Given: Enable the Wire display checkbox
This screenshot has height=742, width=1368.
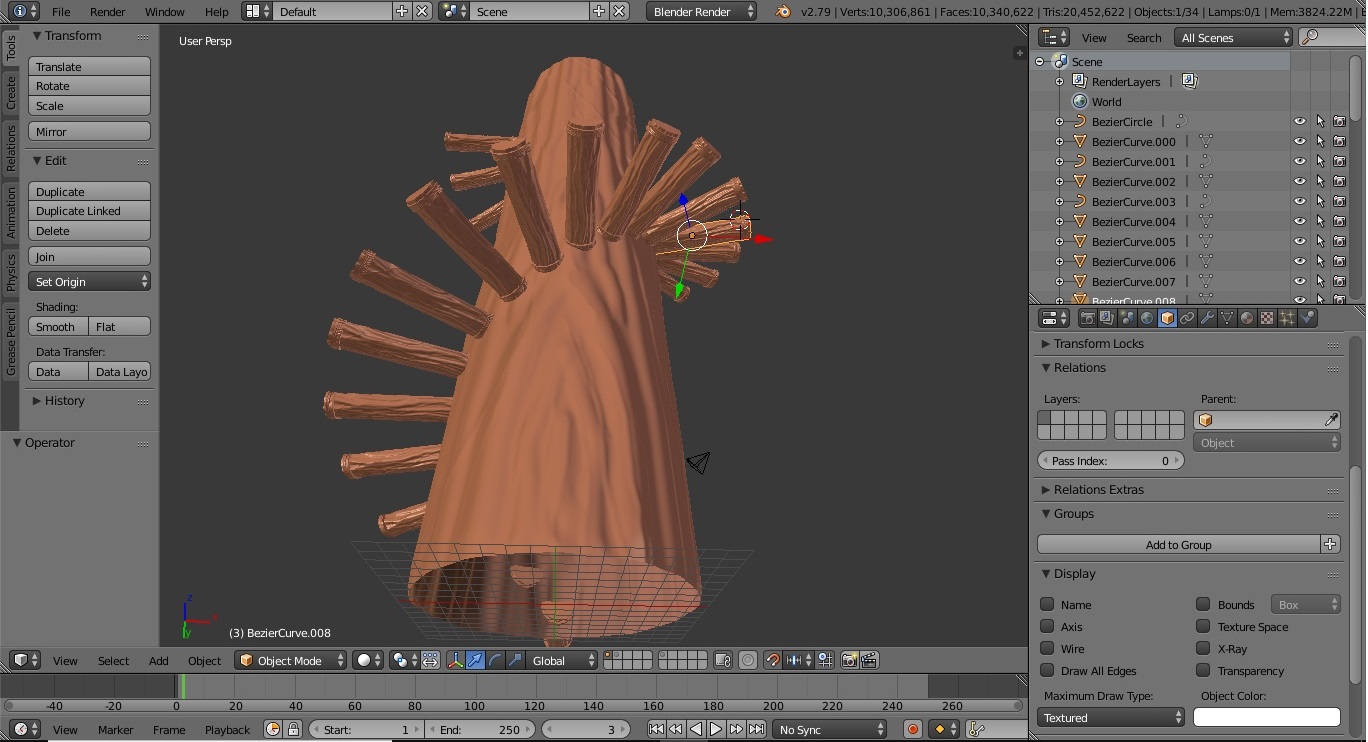Looking at the screenshot, I should 1047,649.
